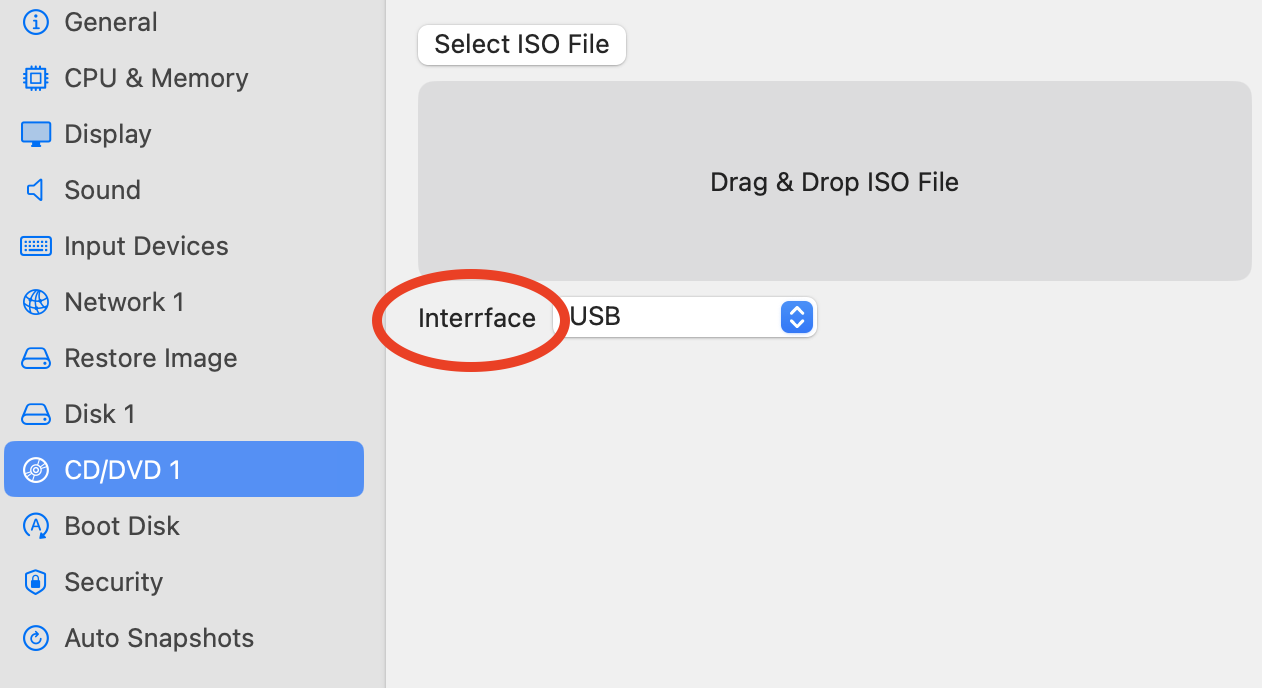The height and width of the screenshot is (688, 1262).
Task: Click the Display monitor icon
Action: pyautogui.click(x=36, y=134)
